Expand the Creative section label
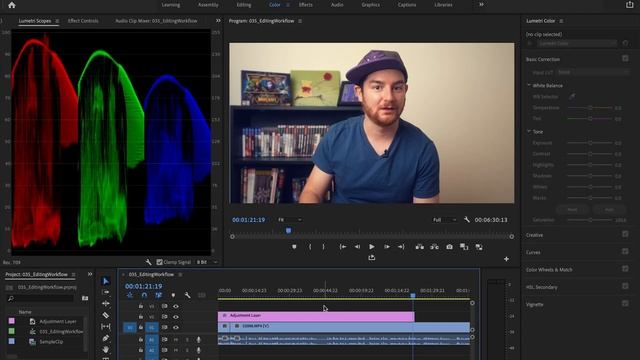This screenshot has height=360, width=640. [x=534, y=235]
